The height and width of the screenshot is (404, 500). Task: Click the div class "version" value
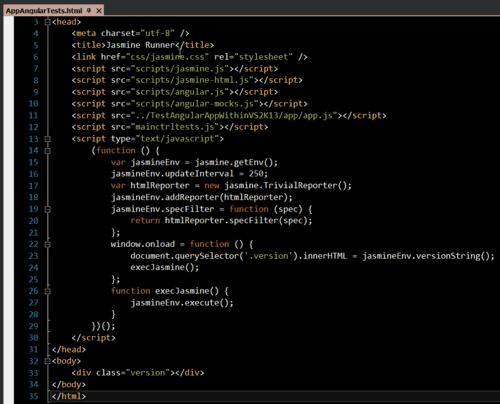point(148,373)
